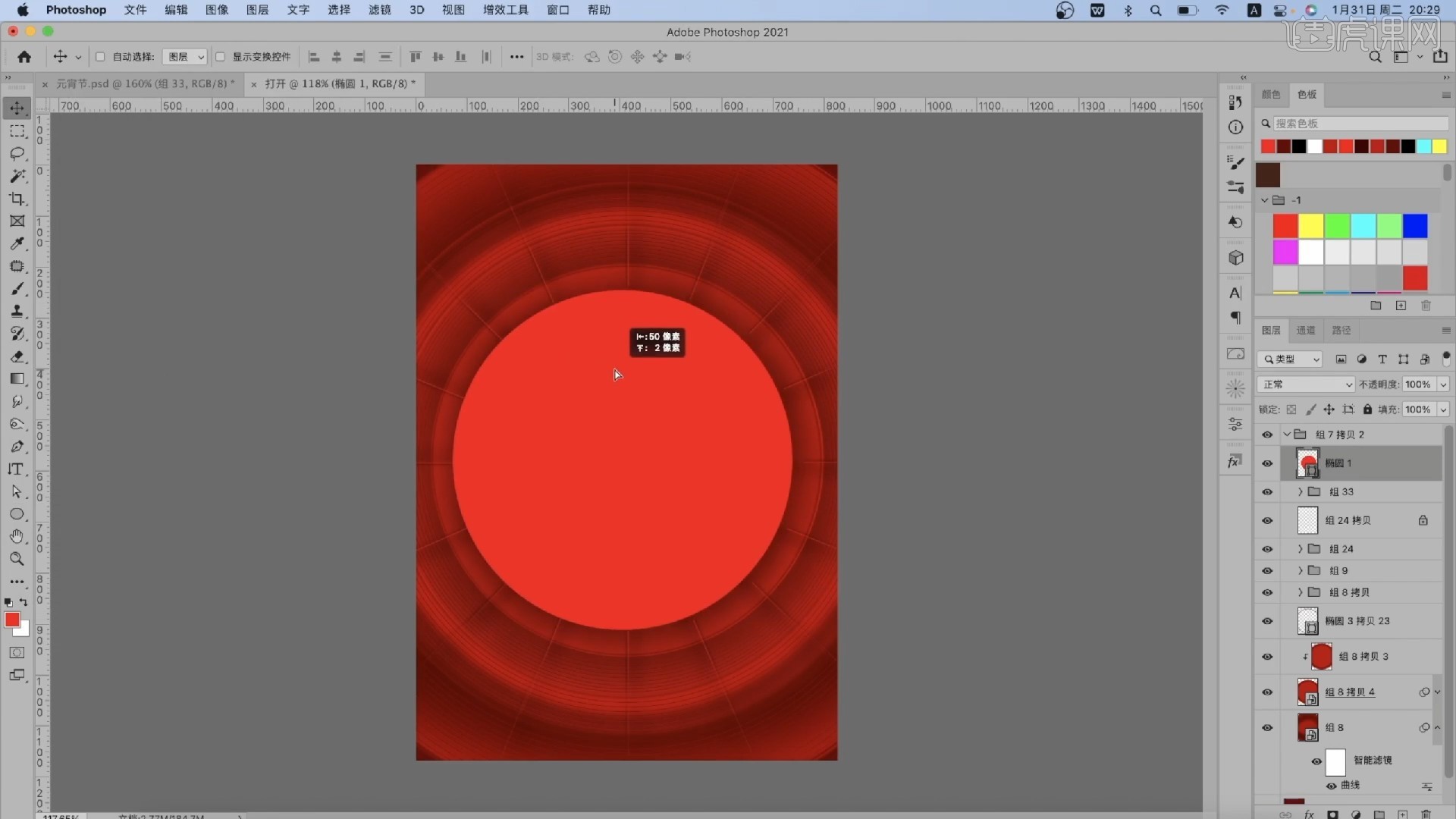Hide the 组 9 group
Viewport: 1456px width, 819px height.
pyautogui.click(x=1267, y=571)
